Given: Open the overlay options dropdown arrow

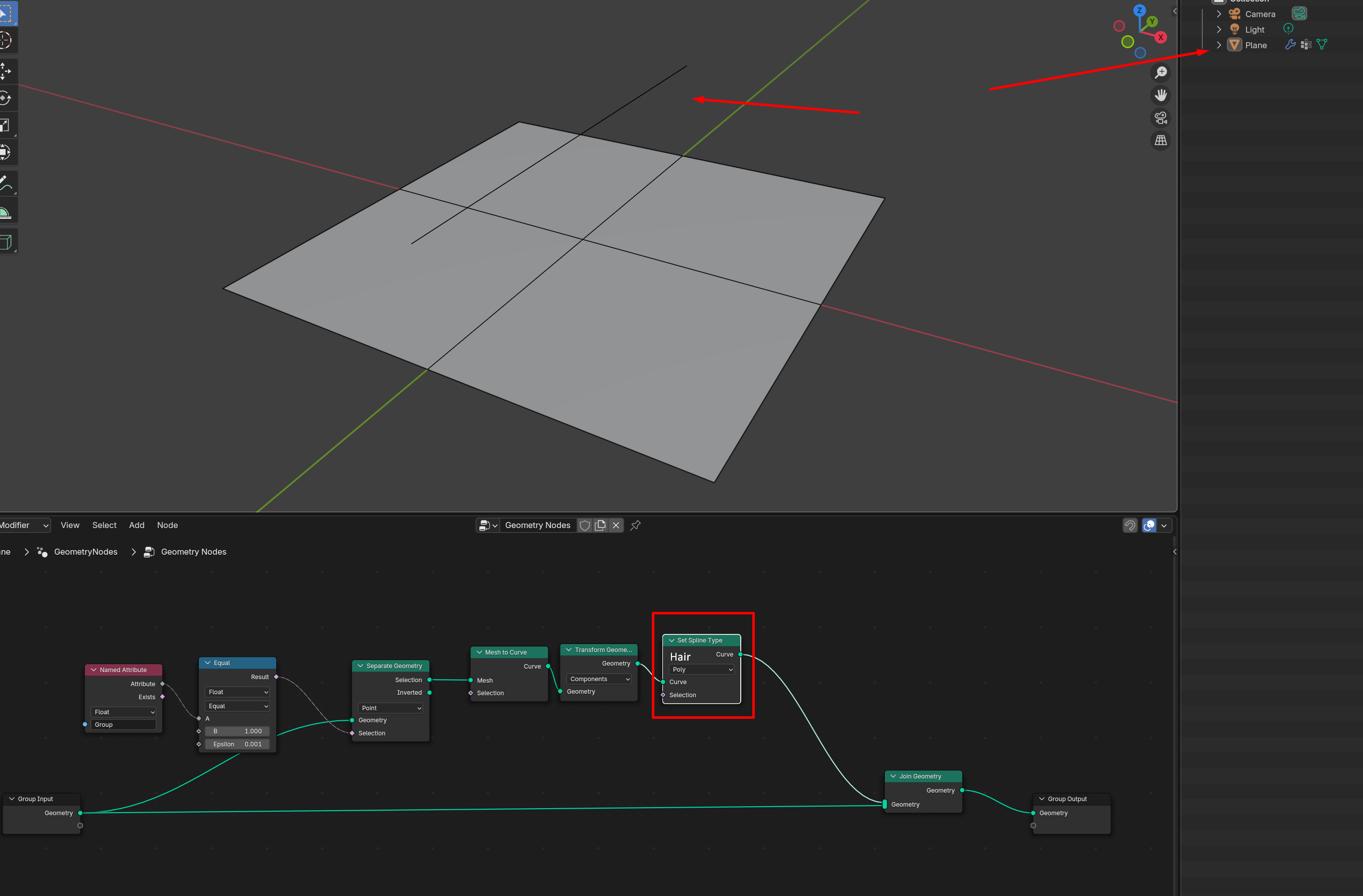Looking at the screenshot, I should (x=1164, y=525).
